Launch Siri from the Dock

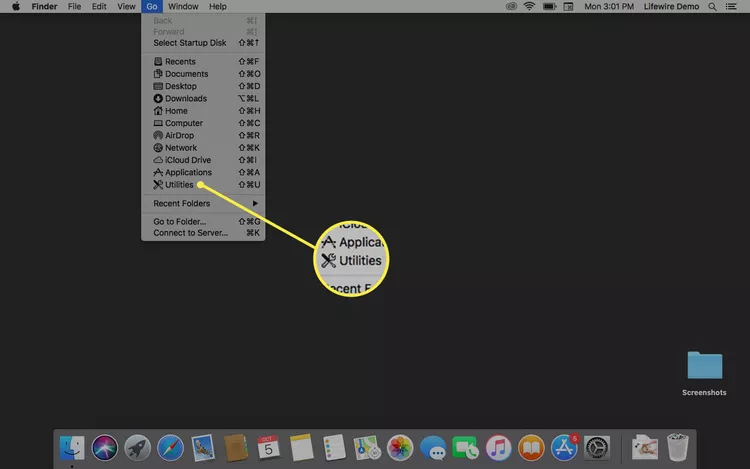pyautogui.click(x=105, y=448)
